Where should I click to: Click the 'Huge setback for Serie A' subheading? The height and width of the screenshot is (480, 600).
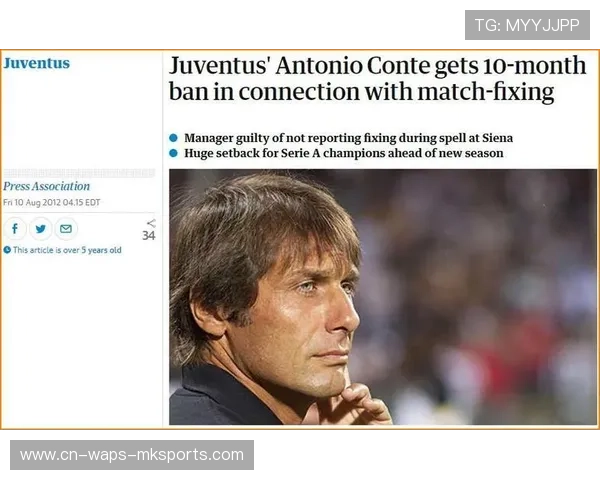tap(344, 153)
